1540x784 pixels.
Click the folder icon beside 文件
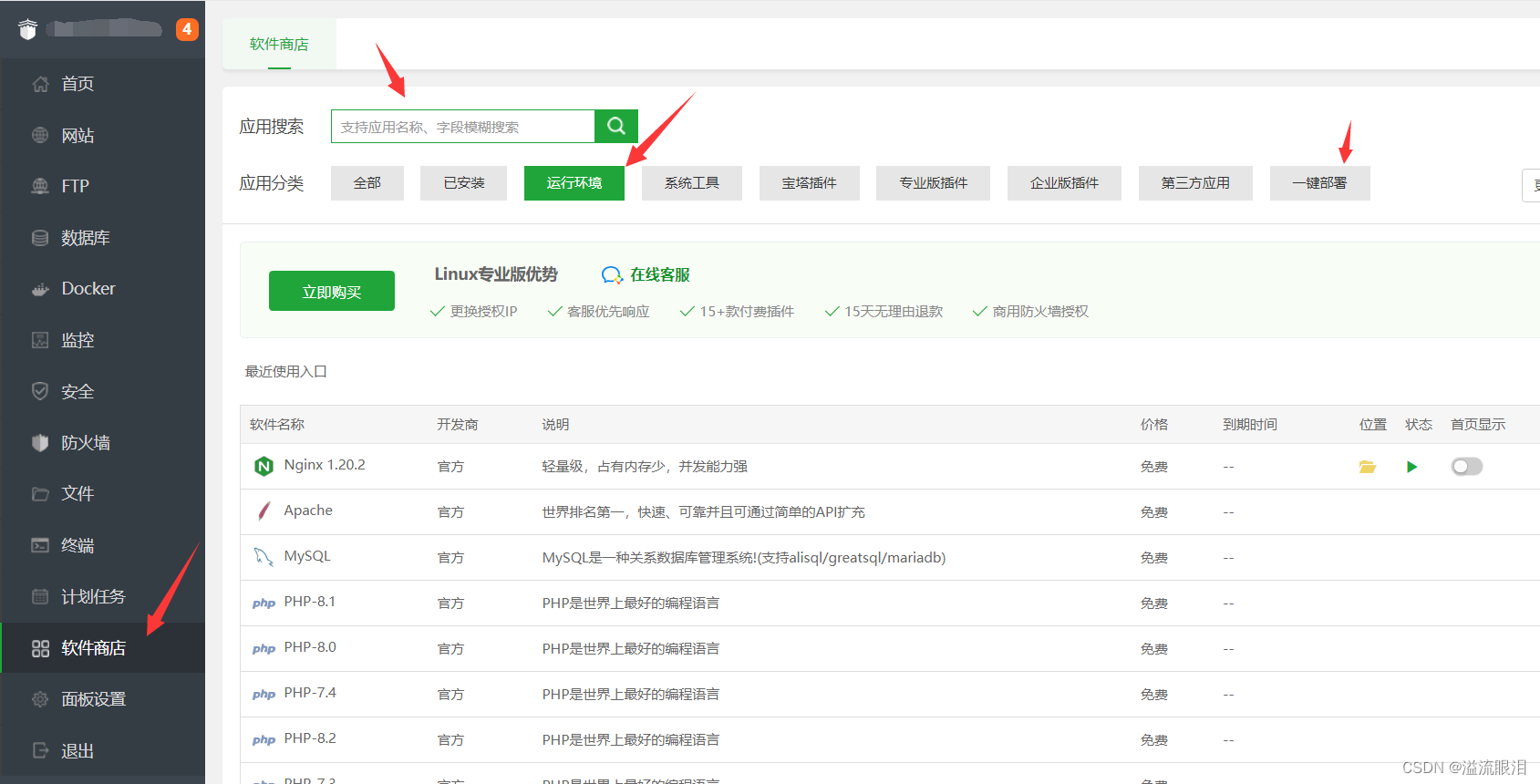tap(40, 494)
